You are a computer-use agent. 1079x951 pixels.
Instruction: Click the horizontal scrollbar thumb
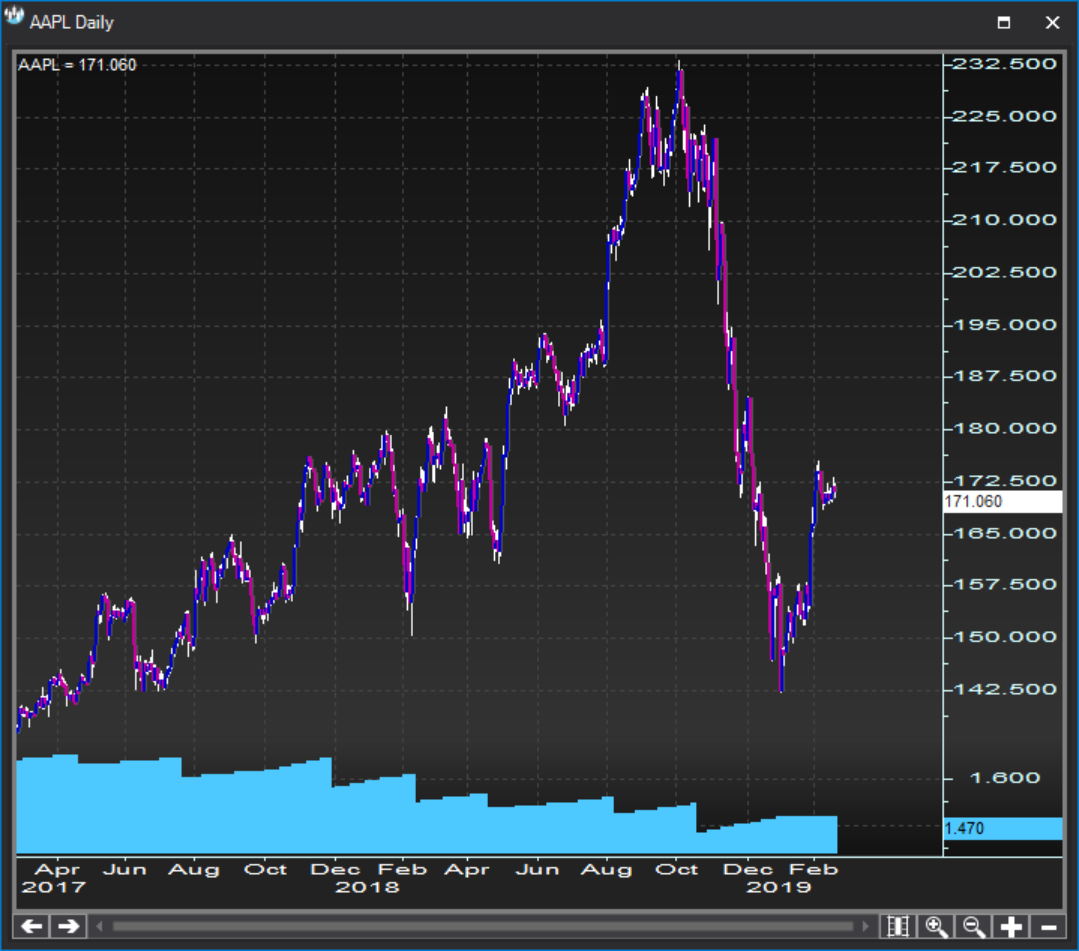pyautogui.click(x=482, y=926)
